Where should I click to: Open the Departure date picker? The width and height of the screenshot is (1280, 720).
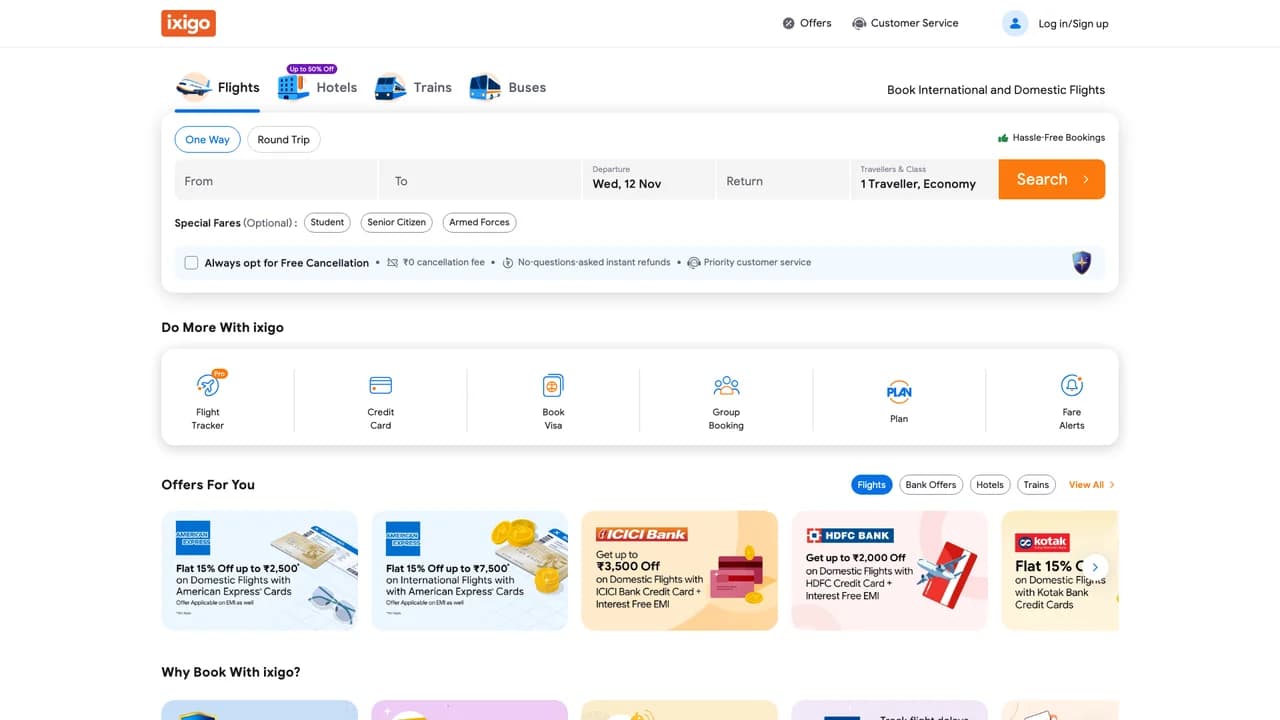pyautogui.click(x=648, y=179)
